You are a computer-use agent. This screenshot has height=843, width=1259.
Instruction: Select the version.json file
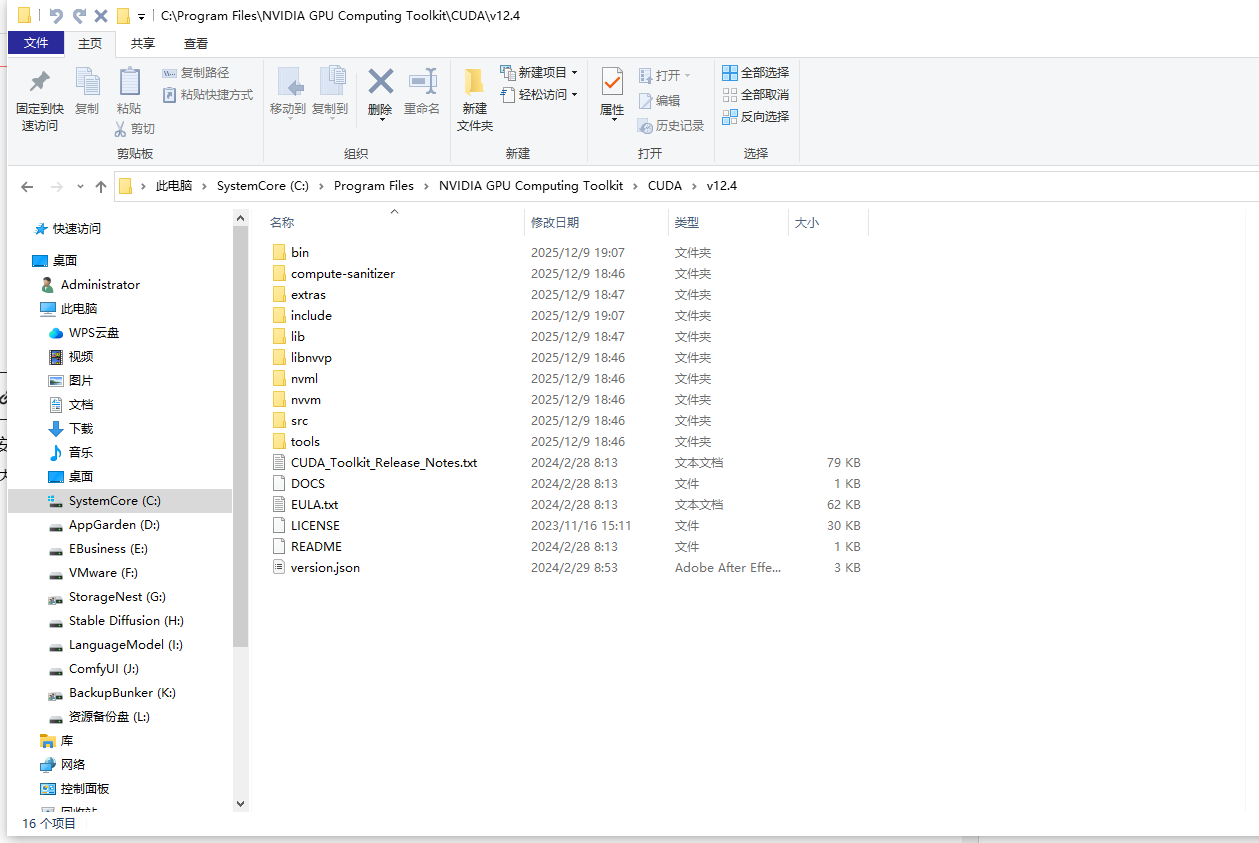point(325,568)
